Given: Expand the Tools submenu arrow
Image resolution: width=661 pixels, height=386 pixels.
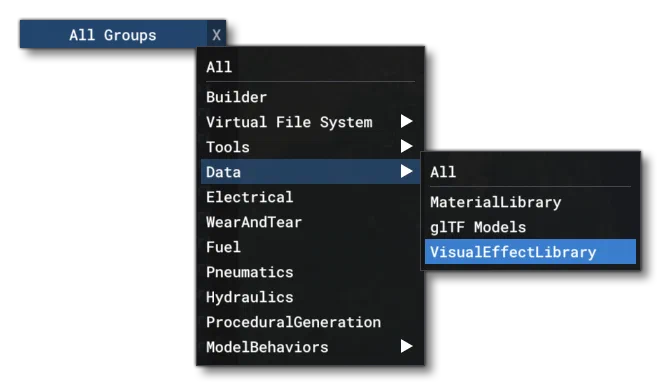Looking at the screenshot, I should 406,146.
